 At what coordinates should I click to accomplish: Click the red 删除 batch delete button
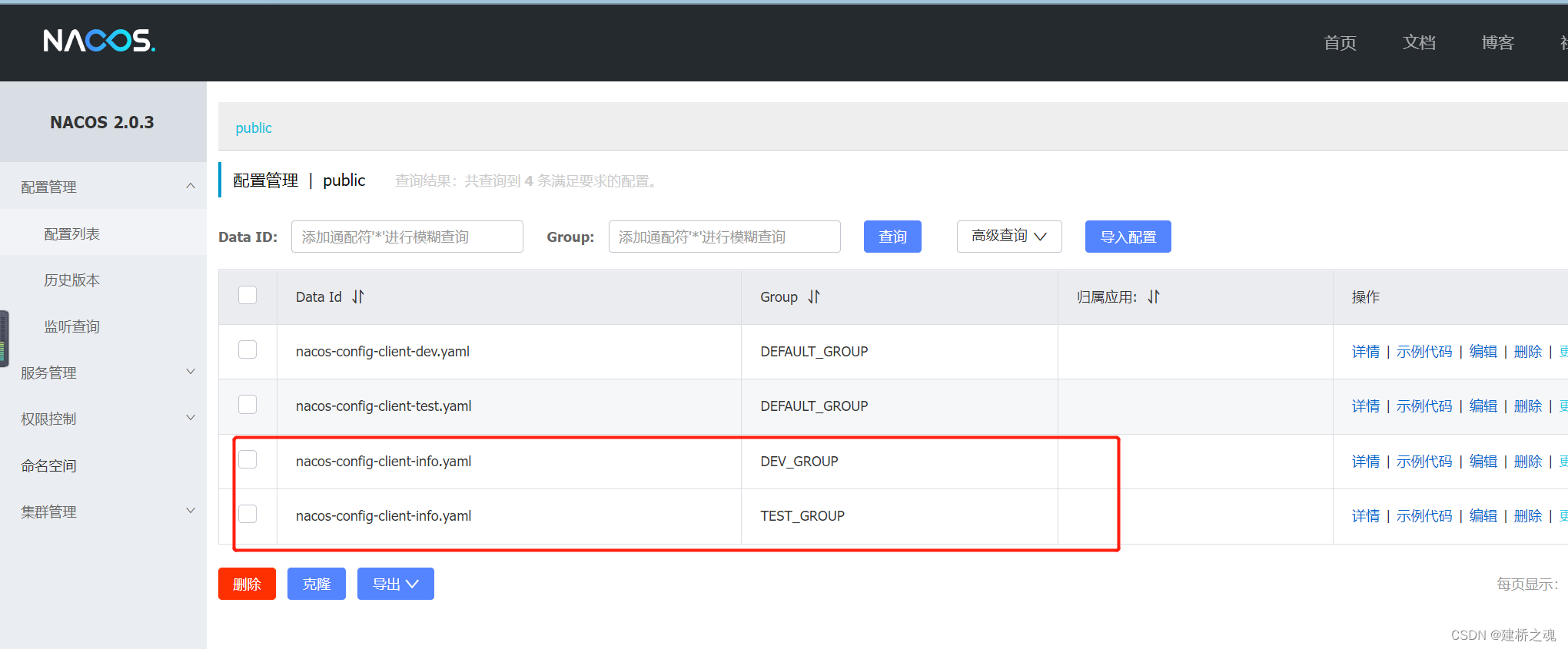[247, 584]
